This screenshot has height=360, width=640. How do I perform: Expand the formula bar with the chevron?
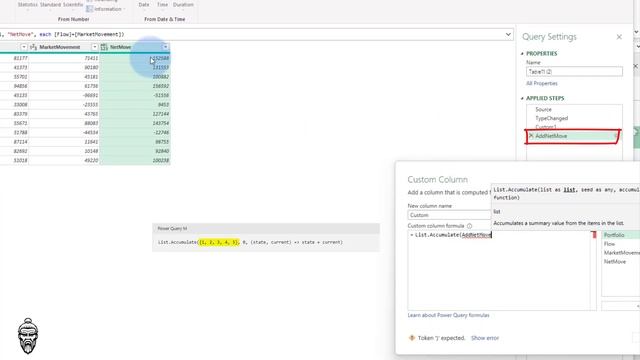pos(508,35)
